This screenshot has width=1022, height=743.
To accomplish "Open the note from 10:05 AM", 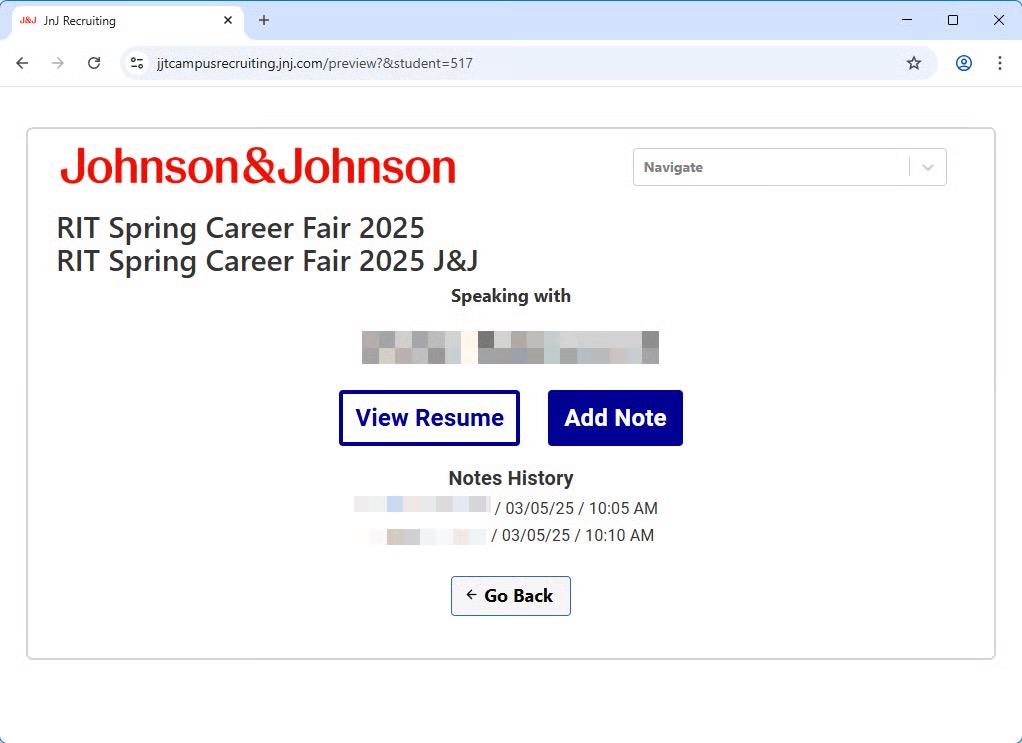I will 506,508.
